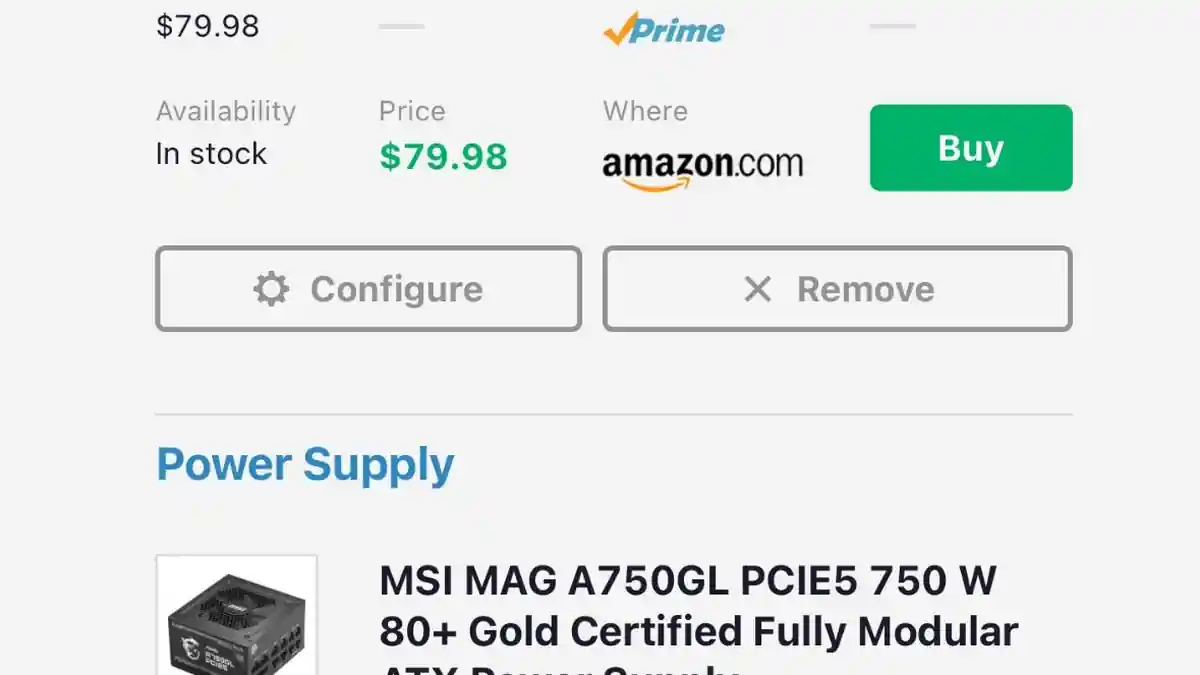
Task: Click the gear icon in Configure
Action: point(271,289)
